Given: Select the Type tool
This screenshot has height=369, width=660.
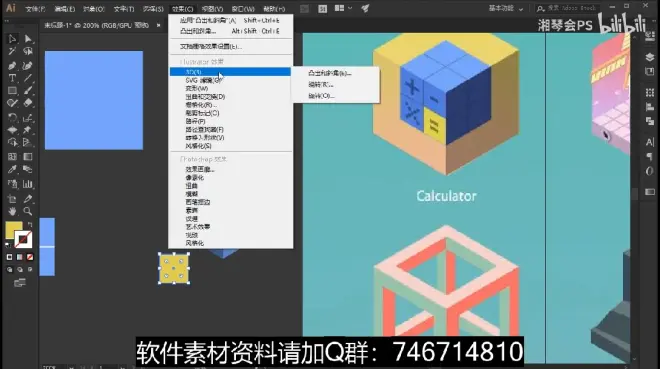Looking at the screenshot, I should pyautogui.click(x=12, y=78).
